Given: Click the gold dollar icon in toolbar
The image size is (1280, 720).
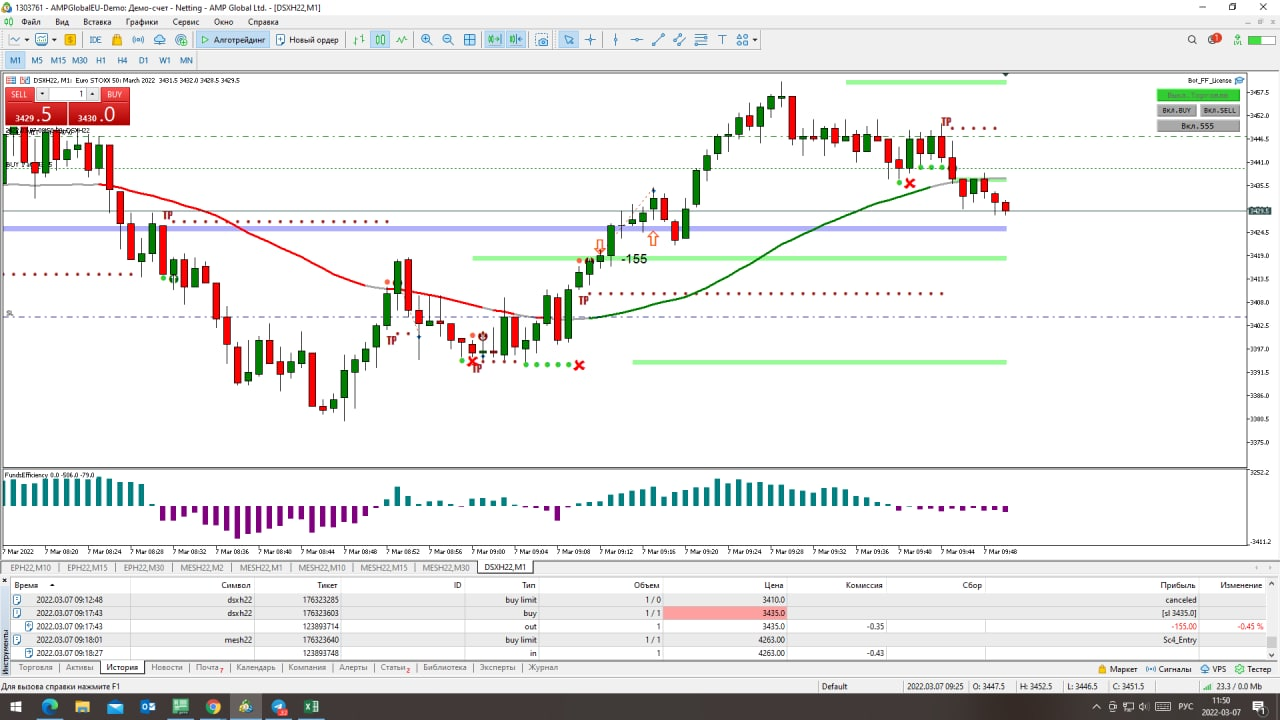Looking at the screenshot, I should point(71,40).
